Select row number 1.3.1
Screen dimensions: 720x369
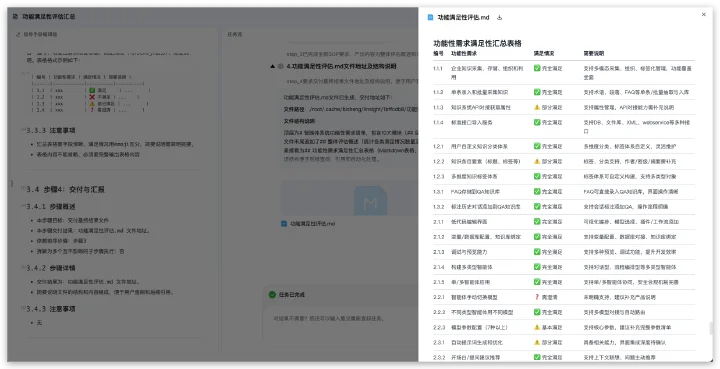pos(439,192)
